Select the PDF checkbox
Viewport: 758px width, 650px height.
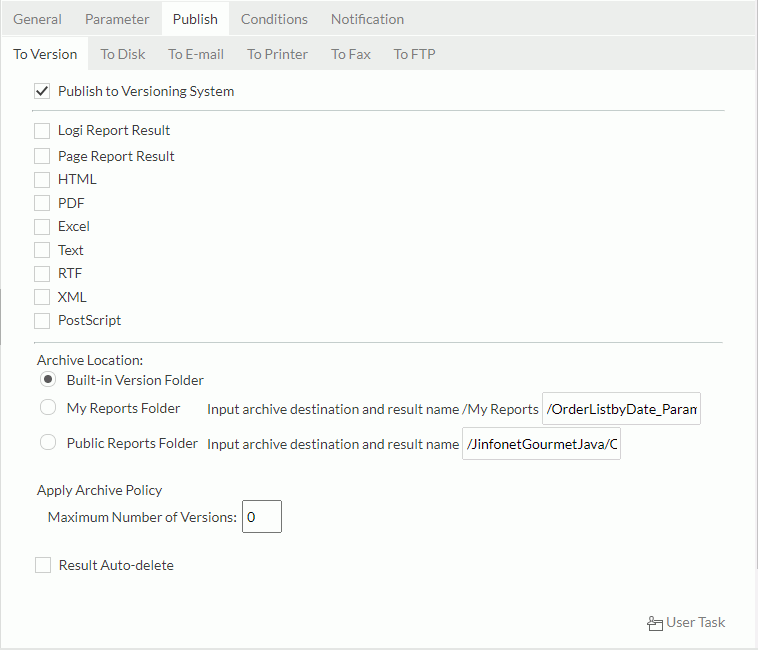click(x=42, y=203)
